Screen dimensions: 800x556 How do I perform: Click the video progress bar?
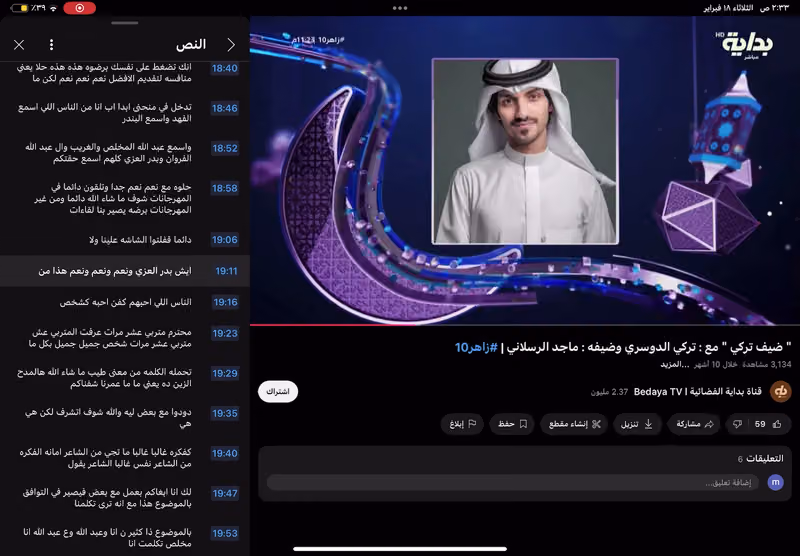525,324
